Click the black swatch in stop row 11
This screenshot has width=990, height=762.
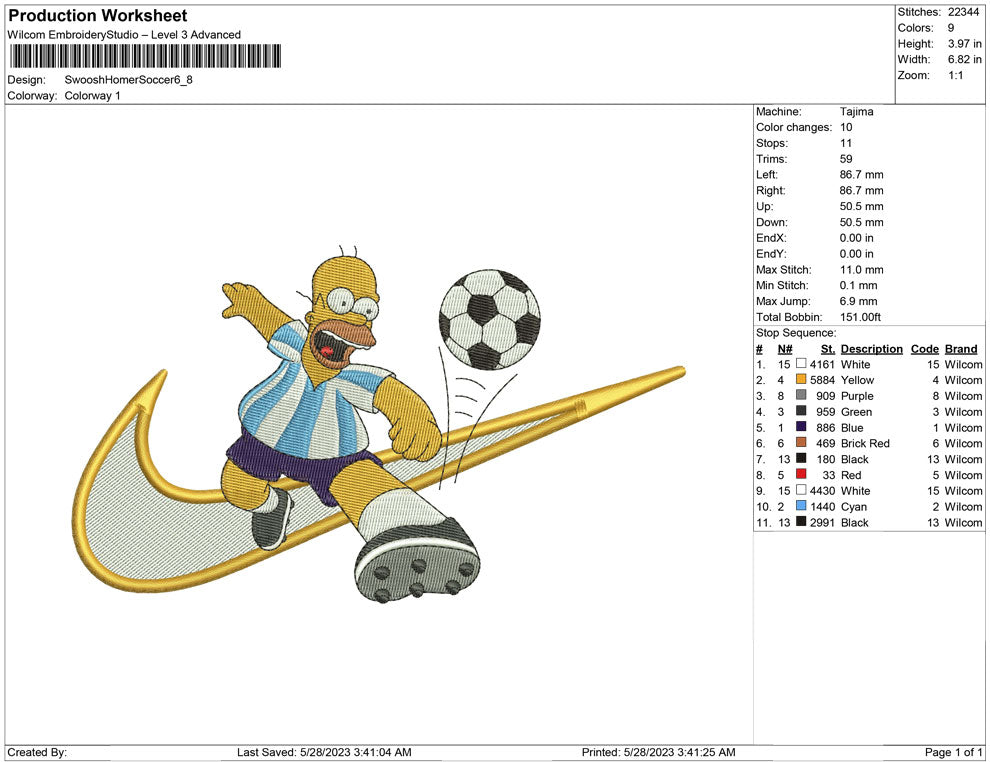click(801, 521)
